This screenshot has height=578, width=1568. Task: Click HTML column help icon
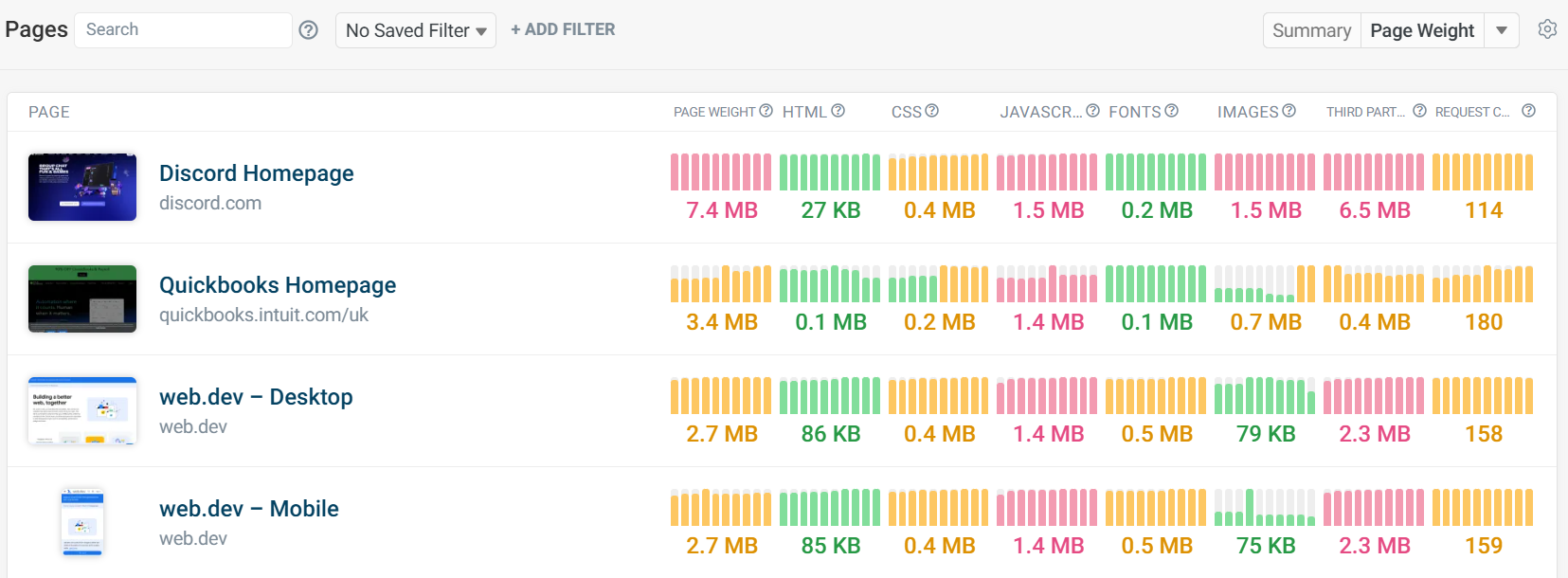[x=838, y=111]
